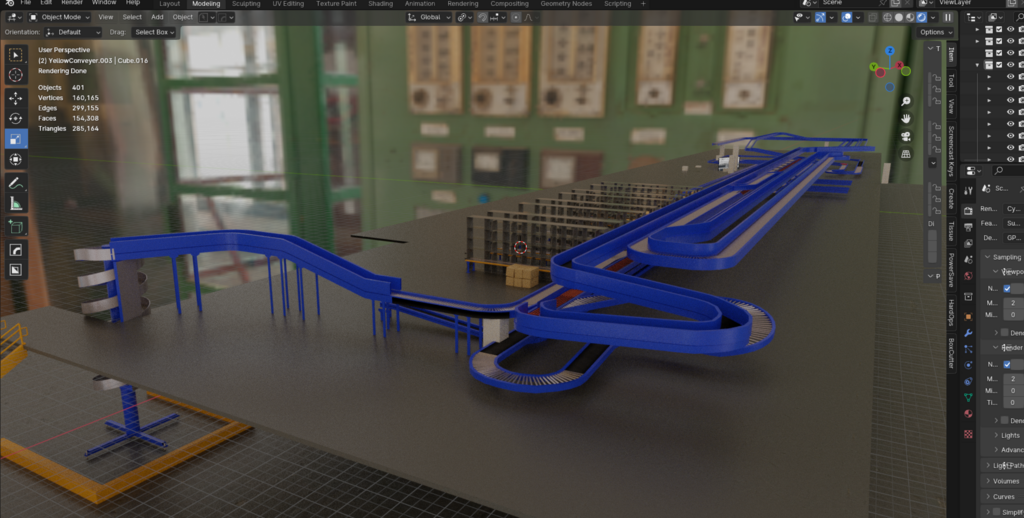Click the zoom magnifier viewport icon
The height and width of the screenshot is (518, 1024).
(x=905, y=101)
